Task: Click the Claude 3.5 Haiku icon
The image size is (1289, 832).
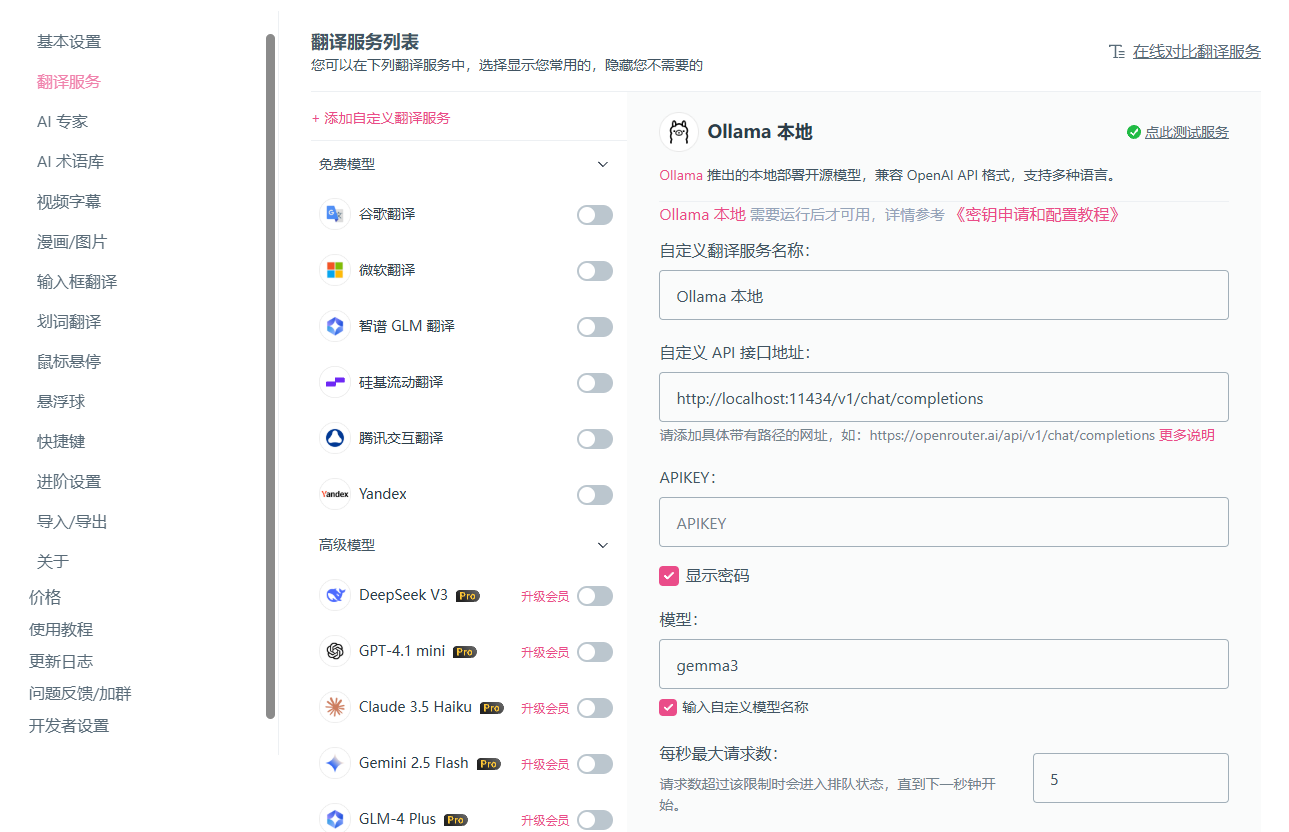Action: click(335, 707)
